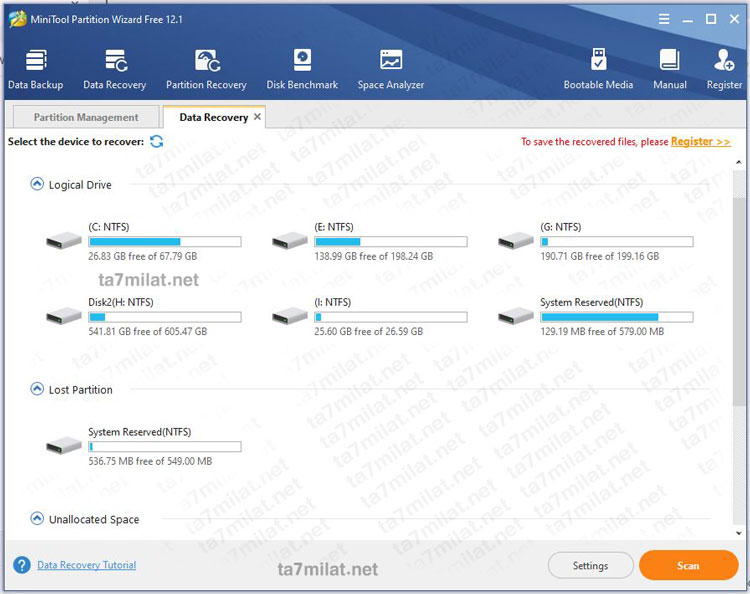This screenshot has width=750, height=594.
Task: Open Data Backup tool
Action: coord(35,69)
